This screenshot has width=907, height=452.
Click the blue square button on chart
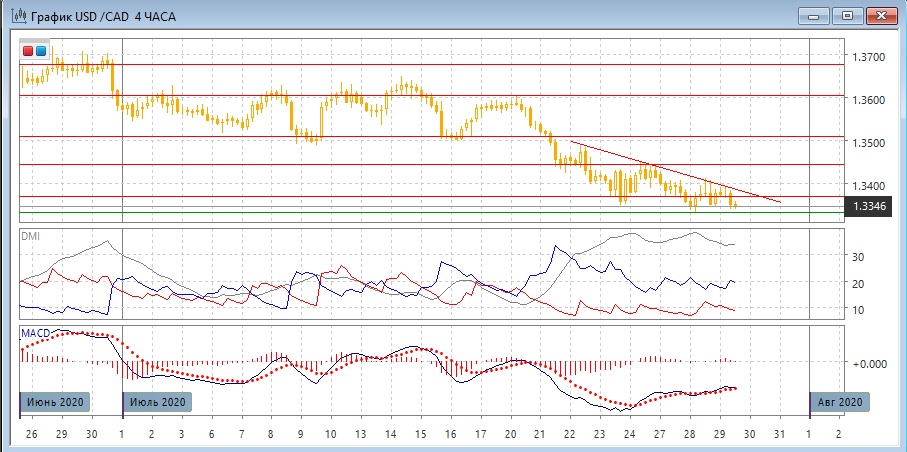40,51
